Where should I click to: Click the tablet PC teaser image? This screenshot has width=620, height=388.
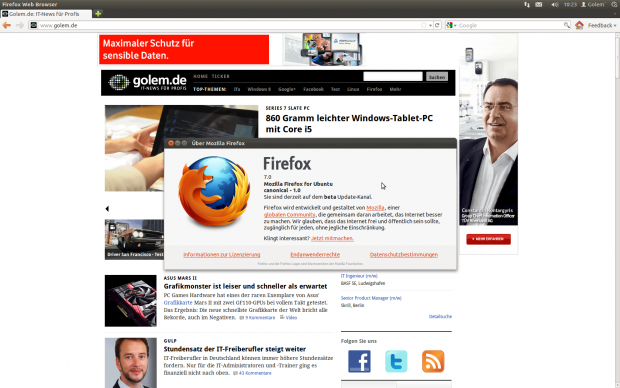coord(181,148)
